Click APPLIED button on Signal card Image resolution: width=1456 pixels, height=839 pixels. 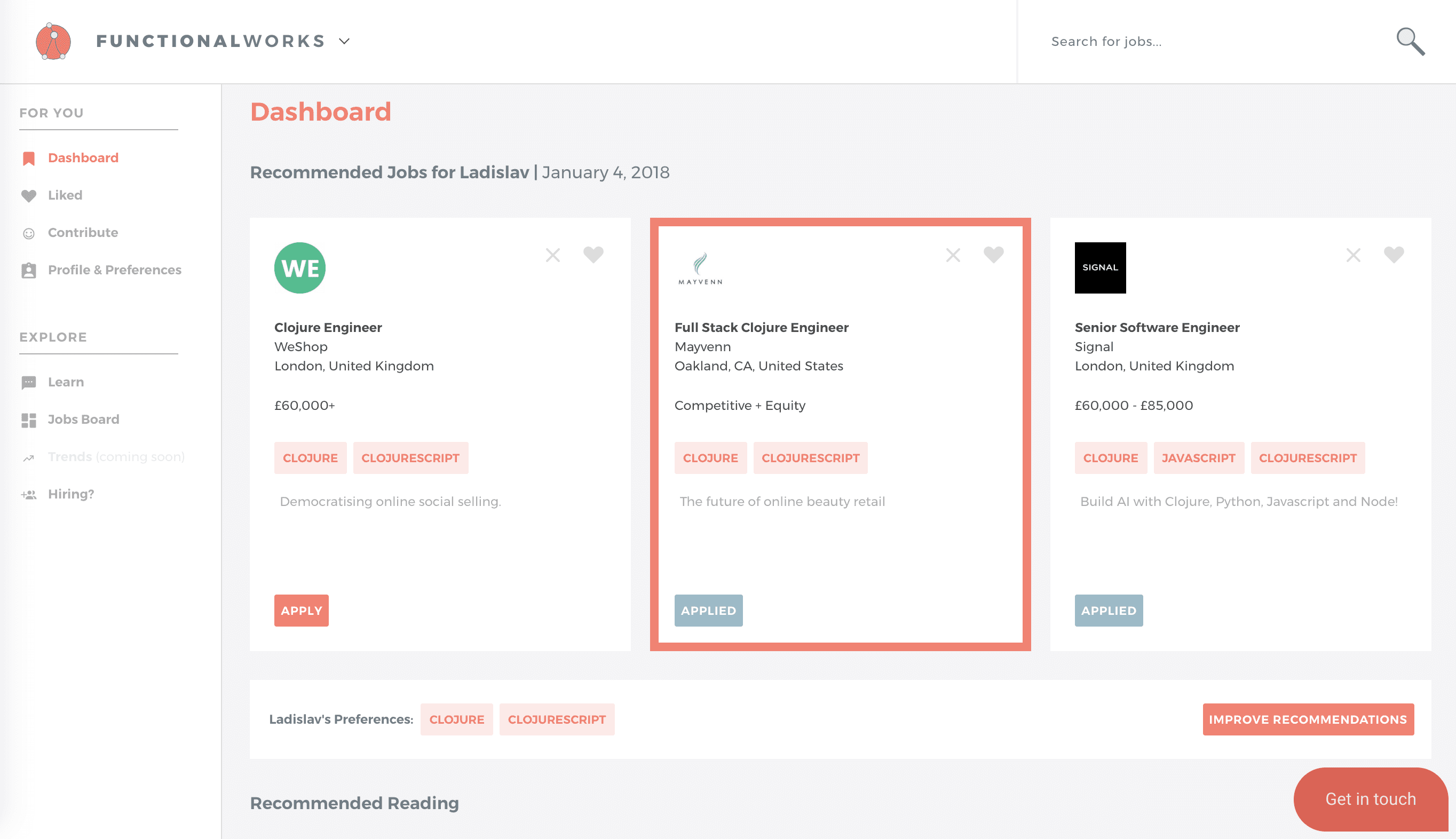pyautogui.click(x=1109, y=611)
